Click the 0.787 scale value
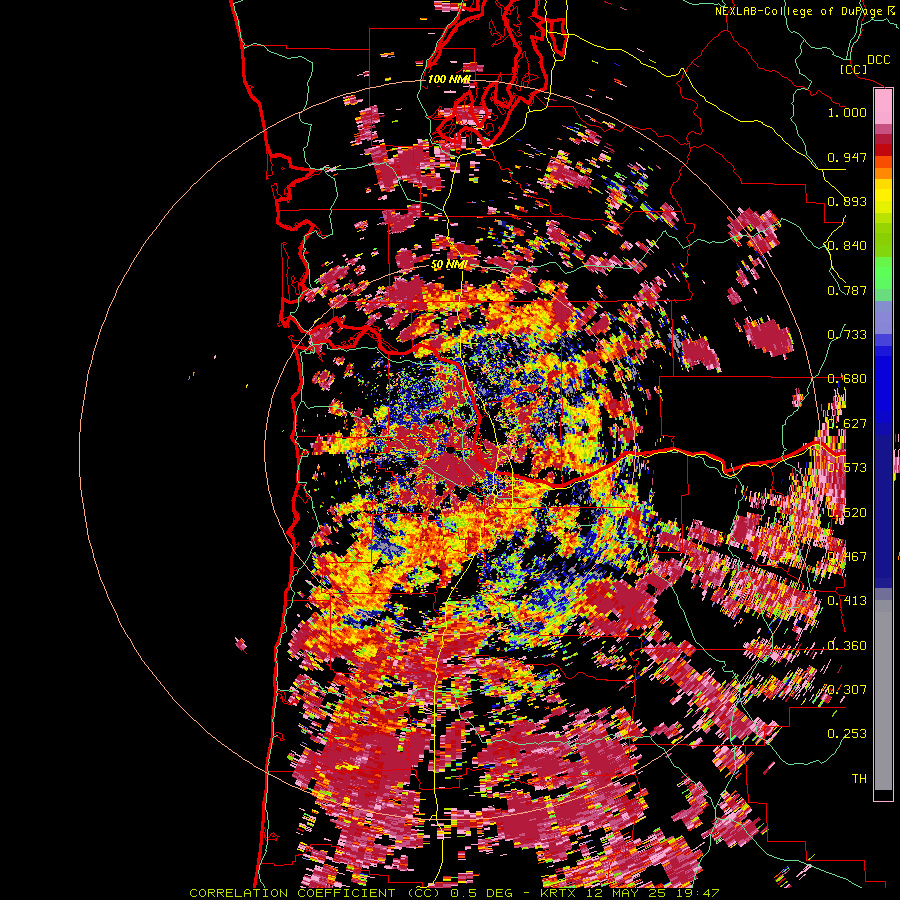The height and width of the screenshot is (900, 900). (847, 290)
